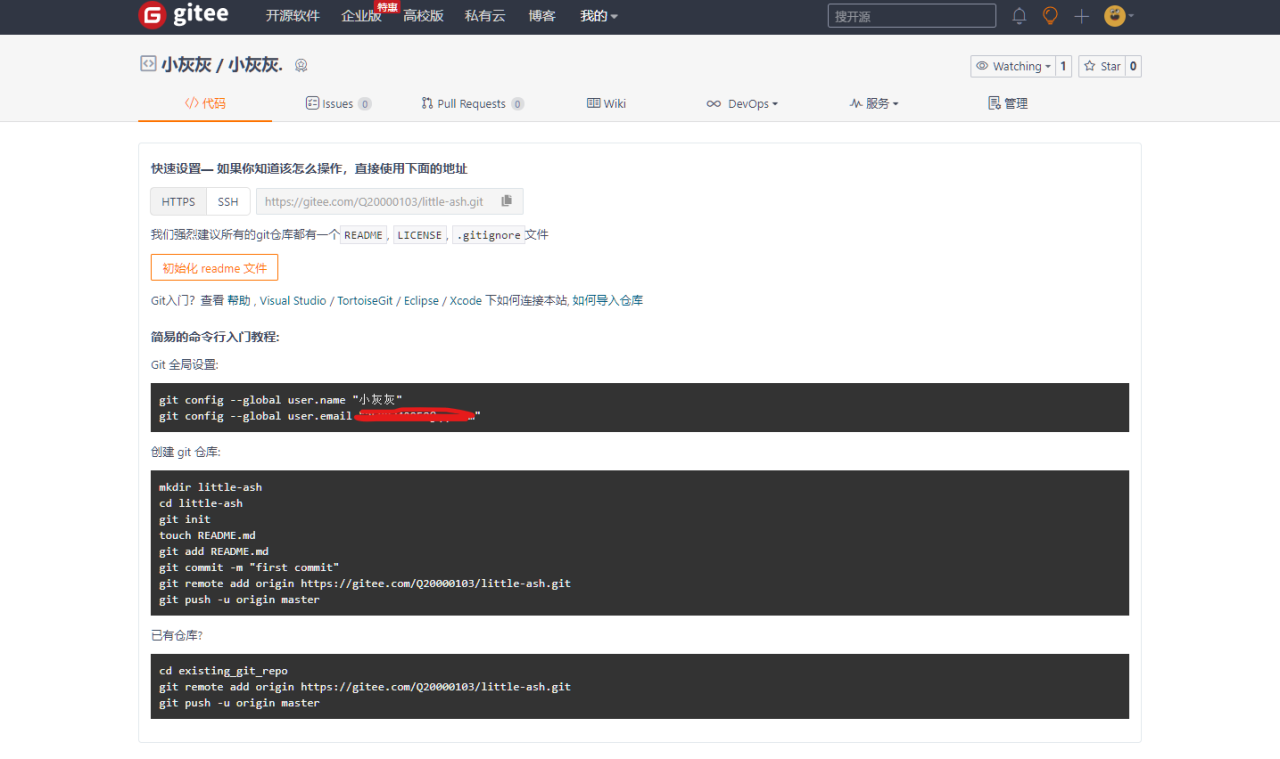This screenshot has height=759, width=1280.
Task: Switch to the Issues tab
Action: click(338, 104)
